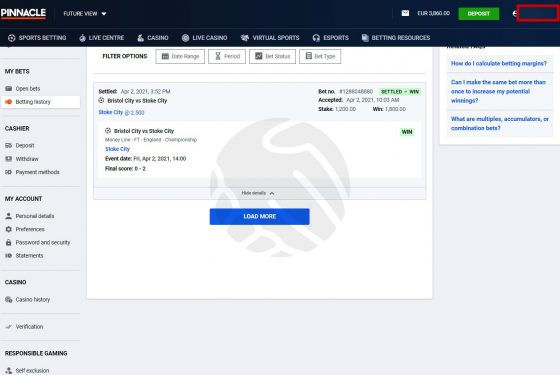560x375 pixels.
Task: Open the Stoke City @ 2.500 link
Action: click(x=121, y=112)
